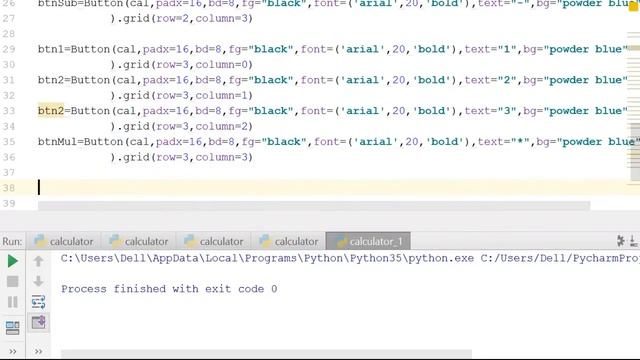The image size is (640, 360).
Task: Click the python.exe path in console output
Action: 267,258
